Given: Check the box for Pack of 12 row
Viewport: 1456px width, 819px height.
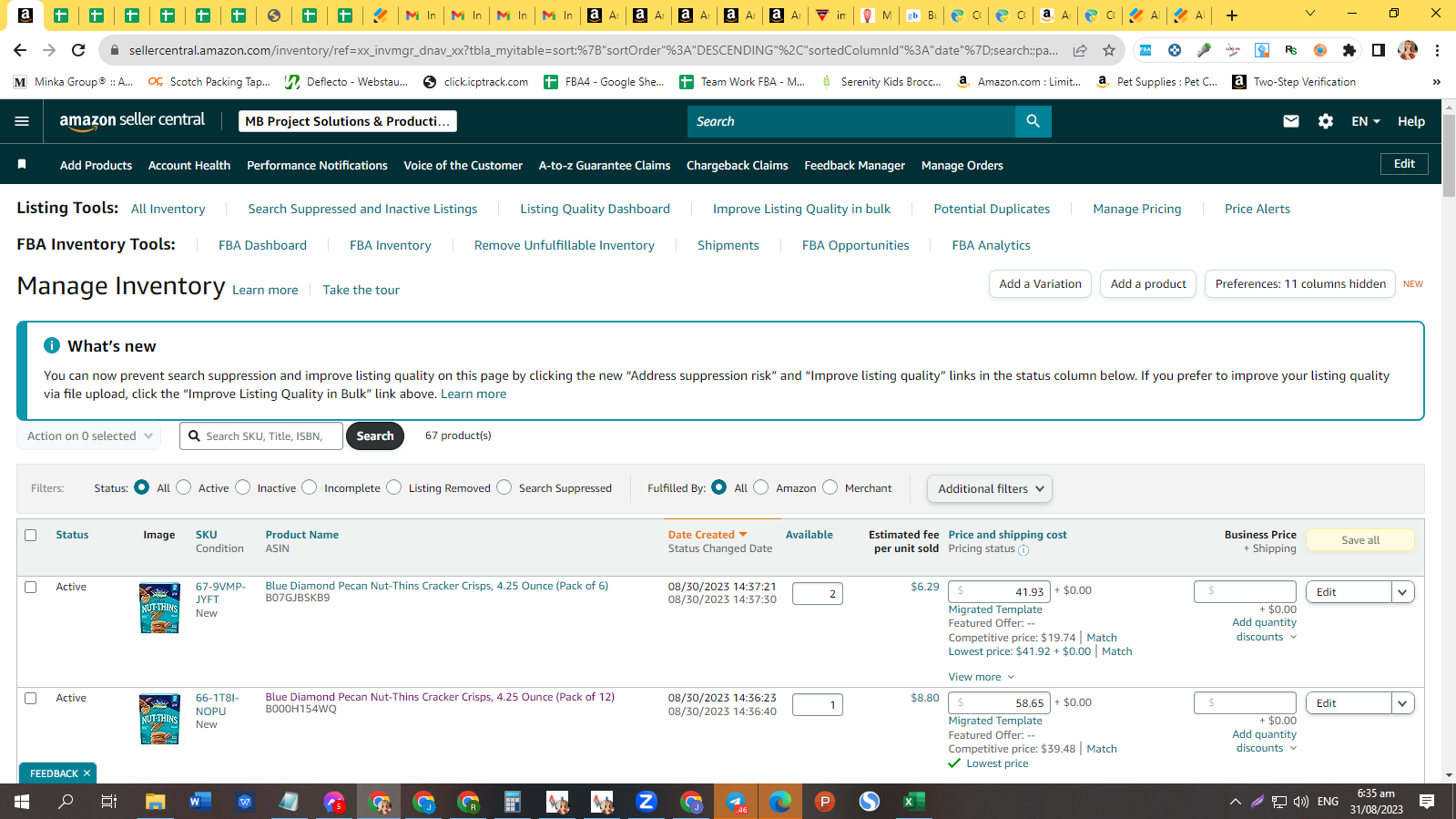Looking at the screenshot, I should [31, 698].
